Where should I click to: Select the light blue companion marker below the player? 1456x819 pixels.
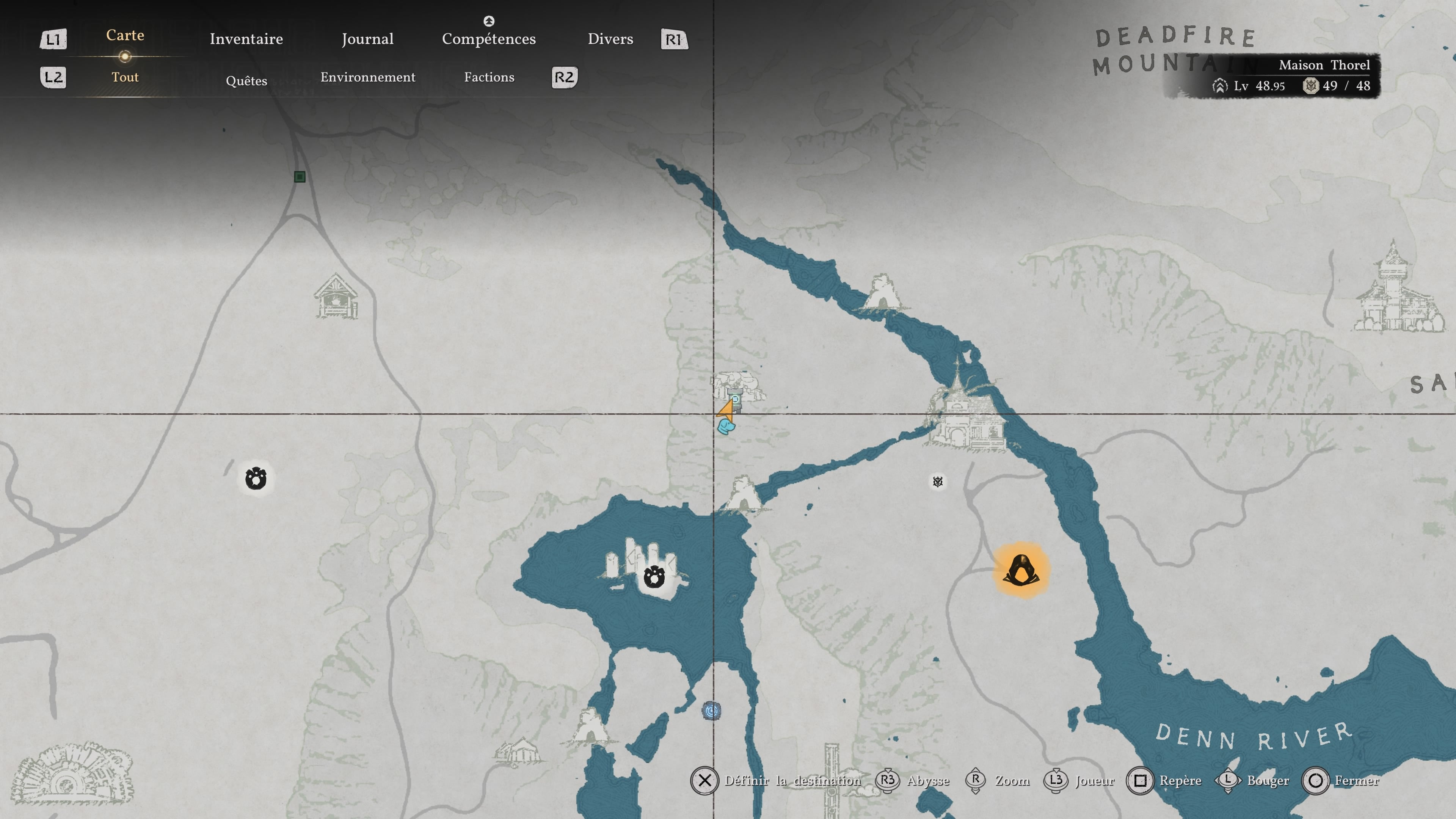(726, 427)
